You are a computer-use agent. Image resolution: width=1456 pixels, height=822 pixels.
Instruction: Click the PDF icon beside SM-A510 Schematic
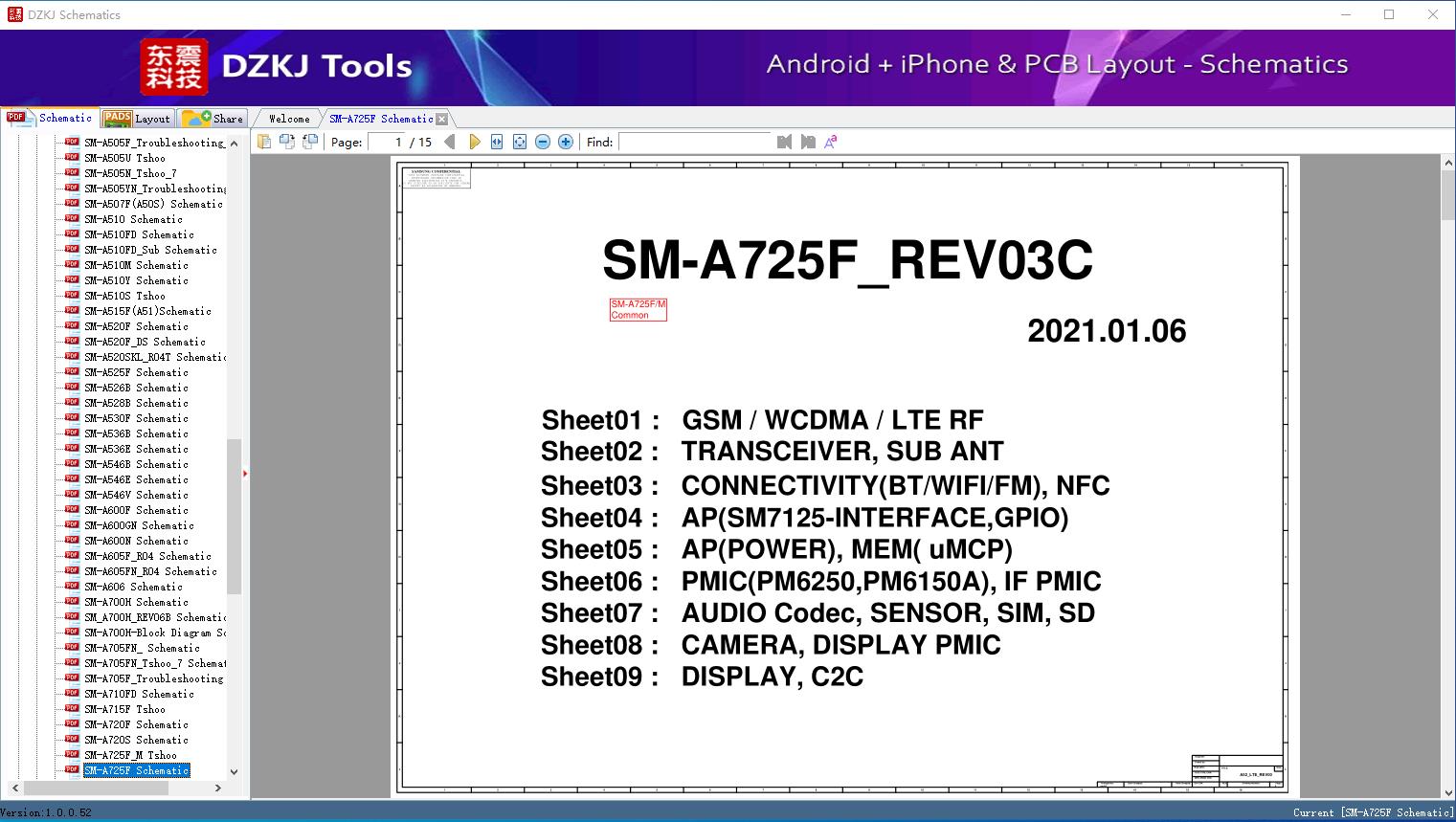tap(72, 218)
